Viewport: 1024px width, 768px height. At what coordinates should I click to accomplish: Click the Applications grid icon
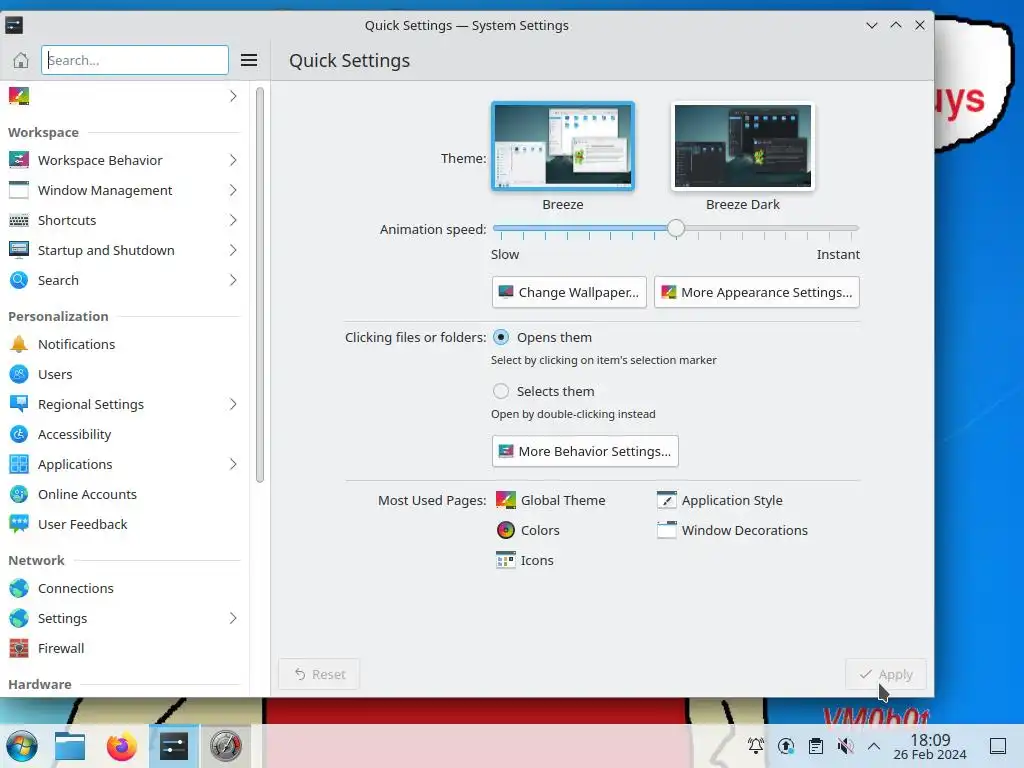pos(19,464)
